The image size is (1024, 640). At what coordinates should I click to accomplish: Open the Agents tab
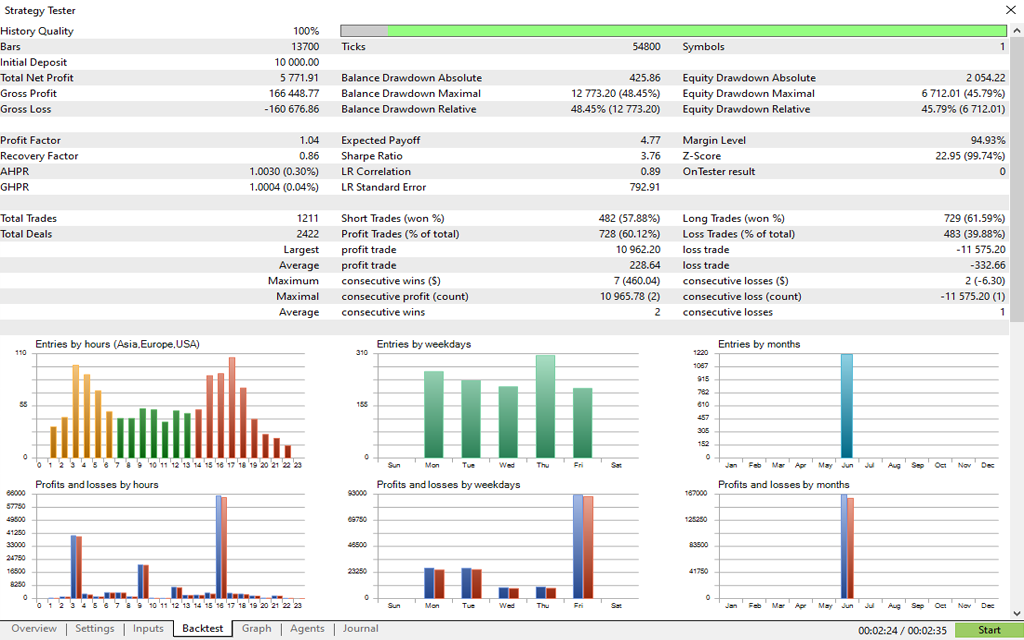pyautogui.click(x=307, y=629)
